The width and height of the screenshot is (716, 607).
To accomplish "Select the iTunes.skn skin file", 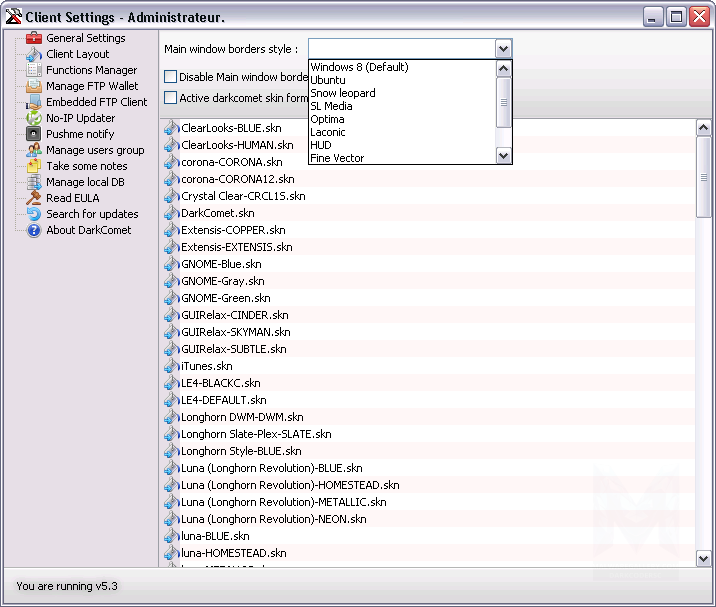I will (206, 366).
